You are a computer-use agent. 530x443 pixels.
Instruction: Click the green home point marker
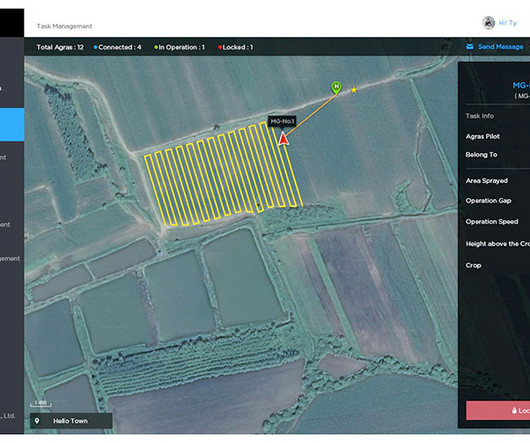336,87
